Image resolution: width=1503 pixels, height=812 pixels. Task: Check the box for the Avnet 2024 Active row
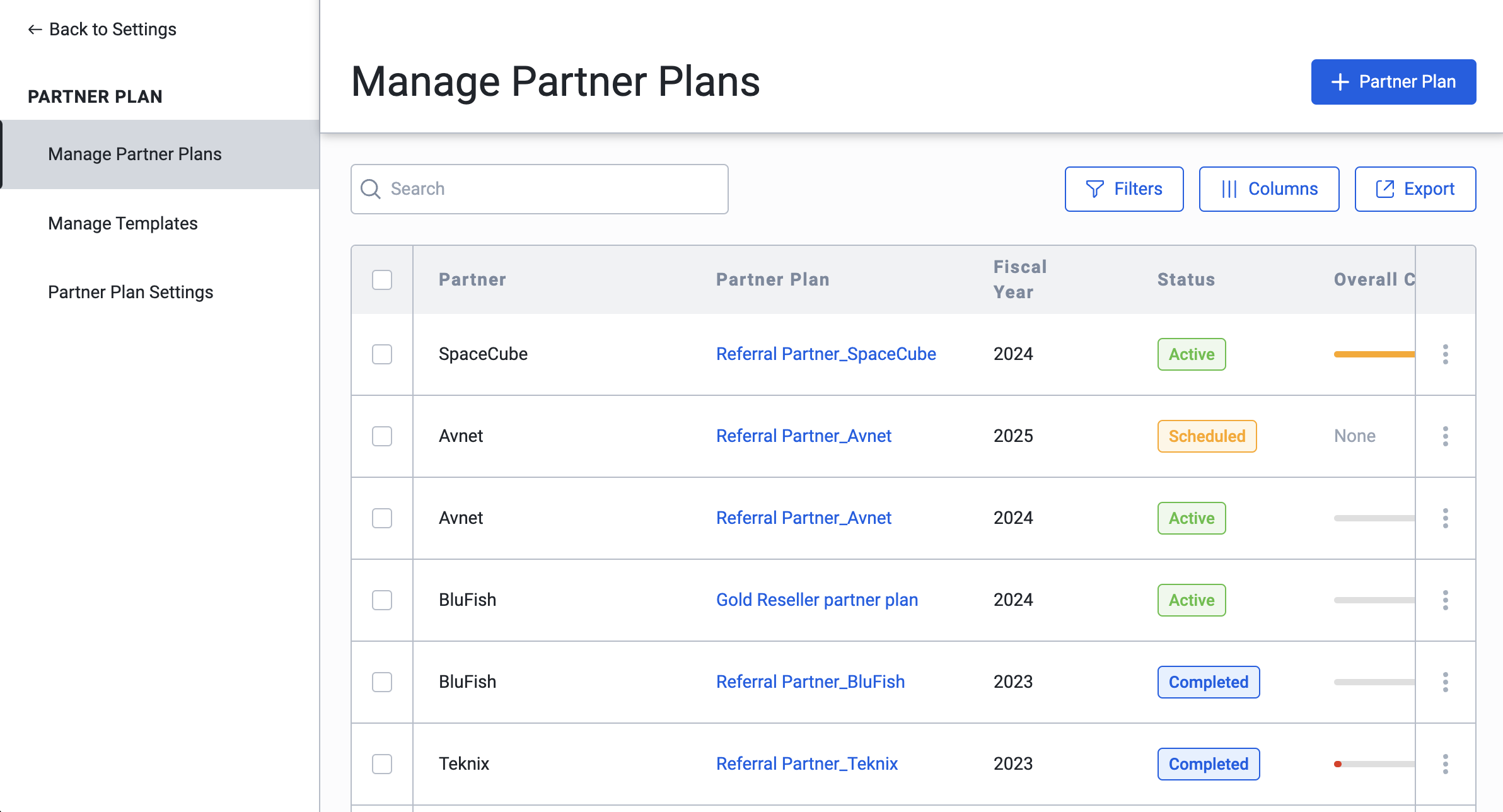[382, 518]
